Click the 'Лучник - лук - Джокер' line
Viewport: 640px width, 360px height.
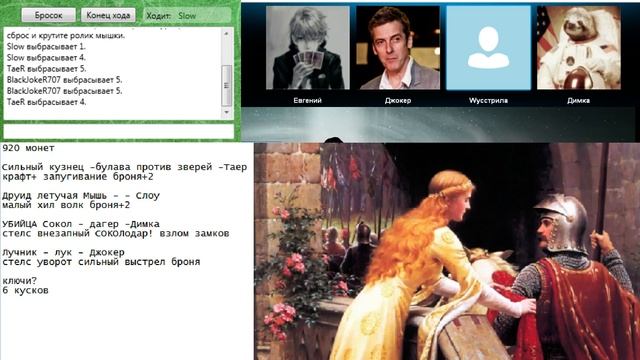coord(63,252)
